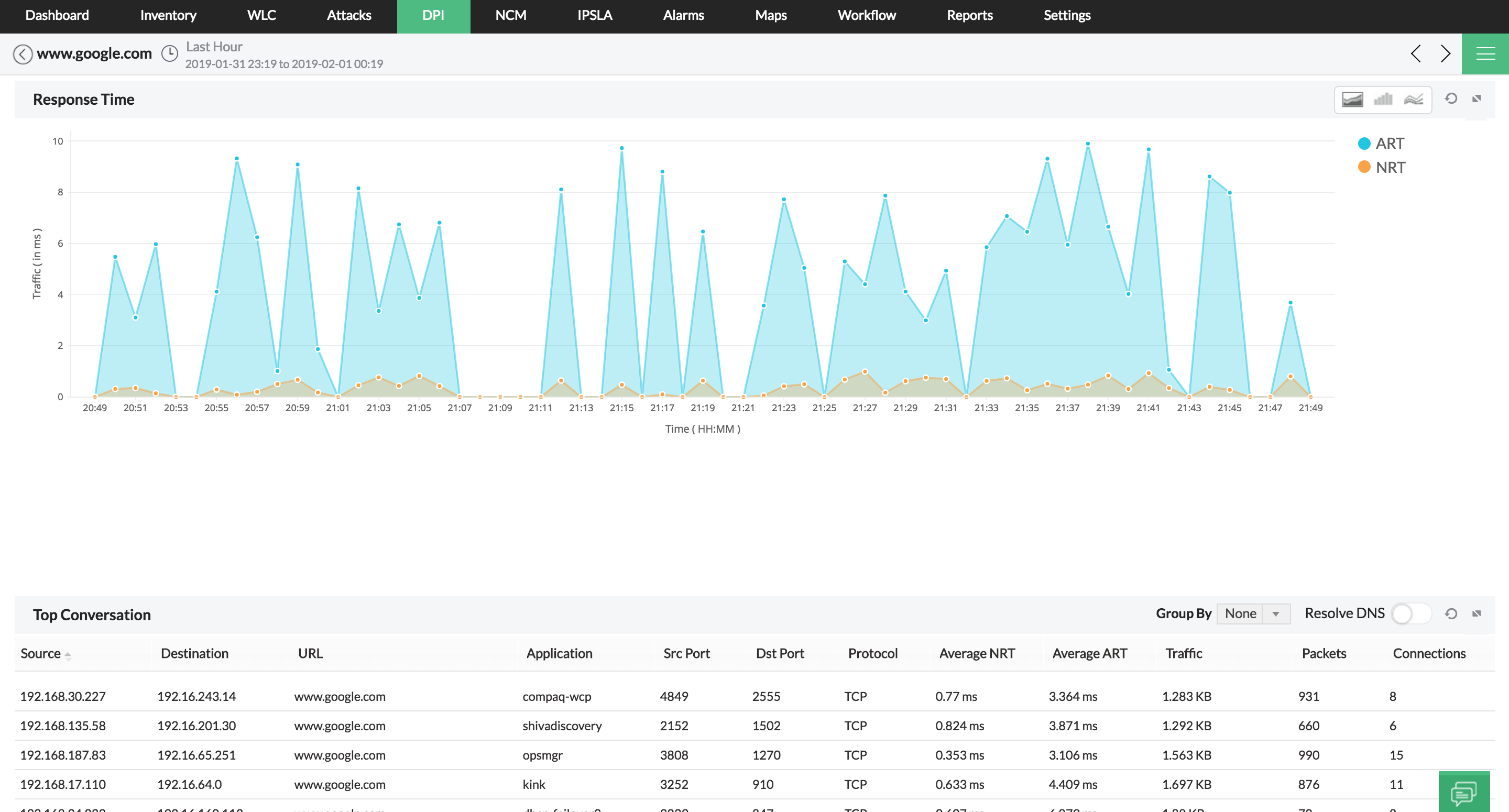
Task: Go to the next page arrow
Action: tap(1446, 54)
